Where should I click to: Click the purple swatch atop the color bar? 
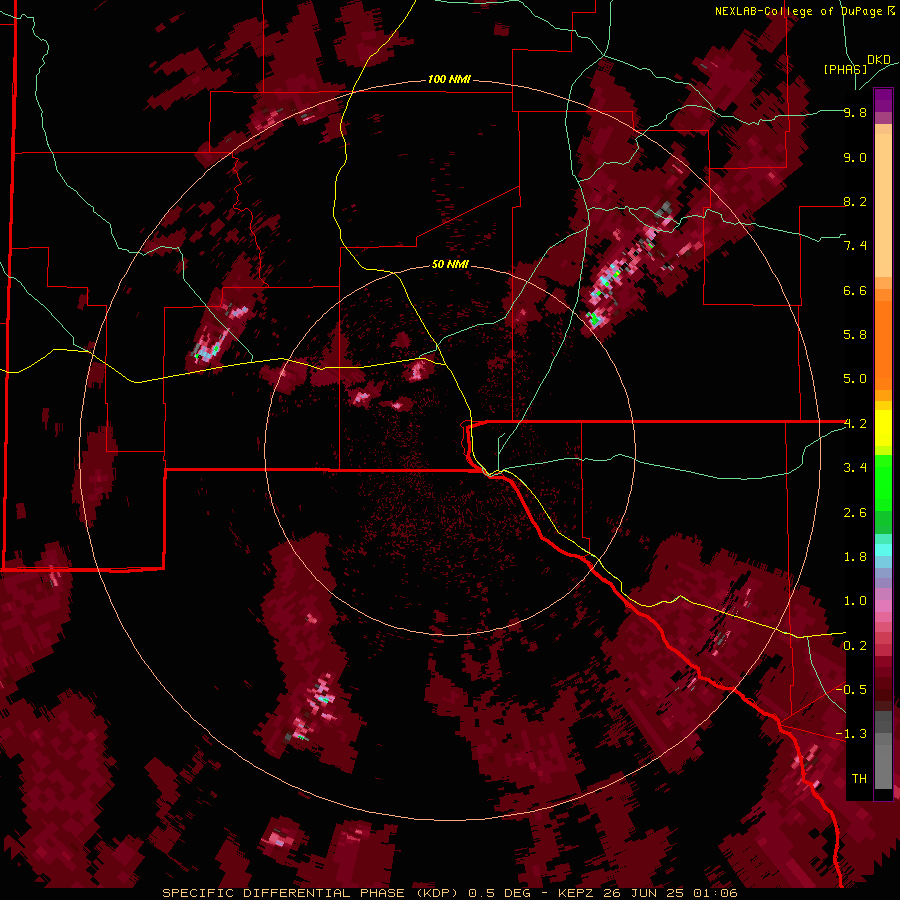tap(883, 100)
